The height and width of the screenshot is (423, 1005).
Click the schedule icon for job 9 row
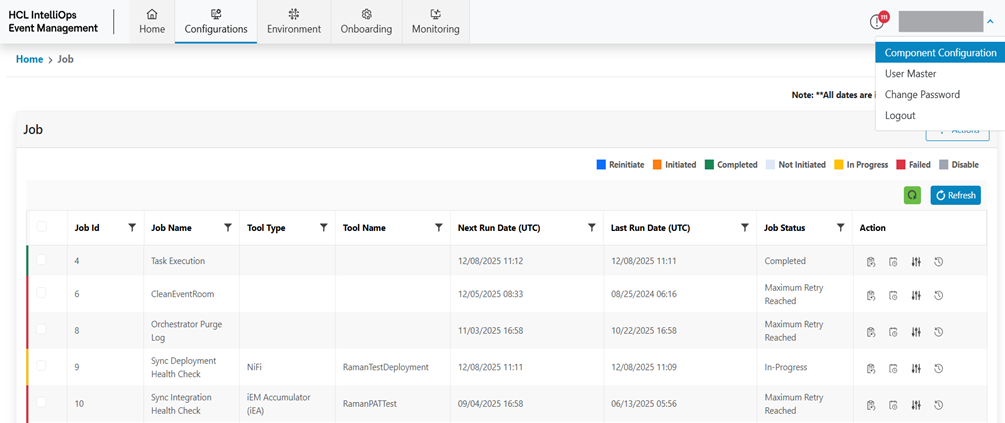coord(893,368)
